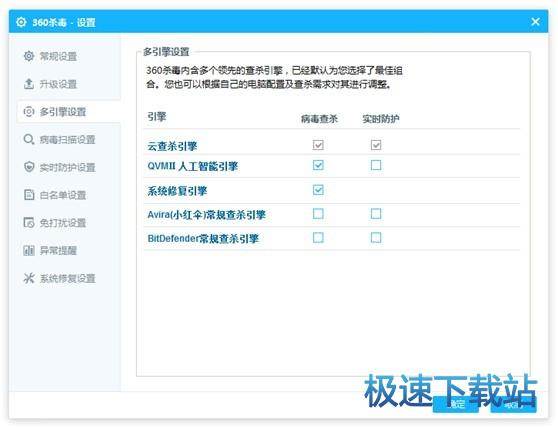Enable QVMII 人工智能引擎 实时防护 checkbox
Image resolution: width=558 pixels, height=428 pixels.
pos(376,165)
